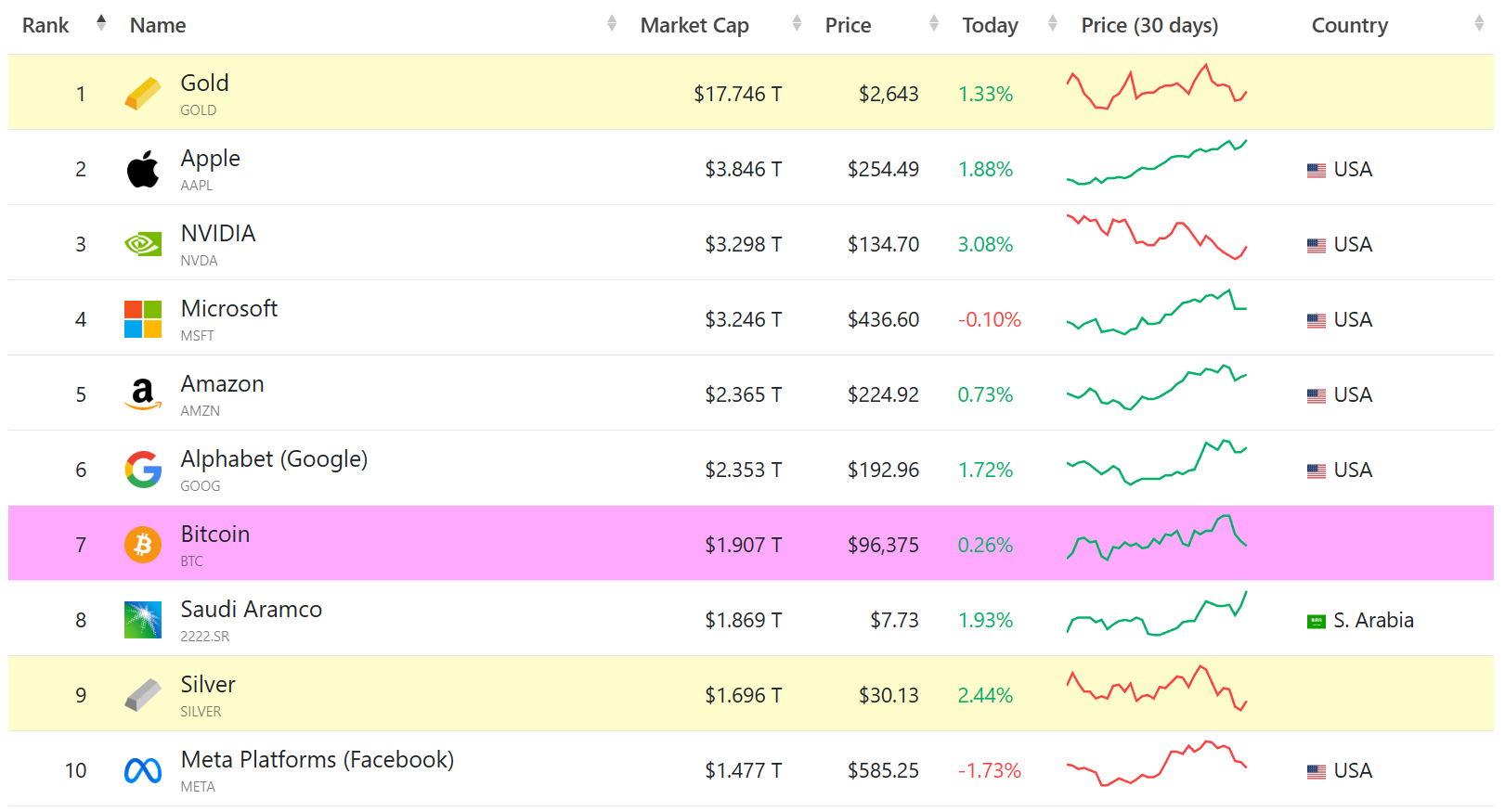Viewport: 1505px width, 812px height.
Task: Click the Amazon logo icon
Action: (x=143, y=394)
